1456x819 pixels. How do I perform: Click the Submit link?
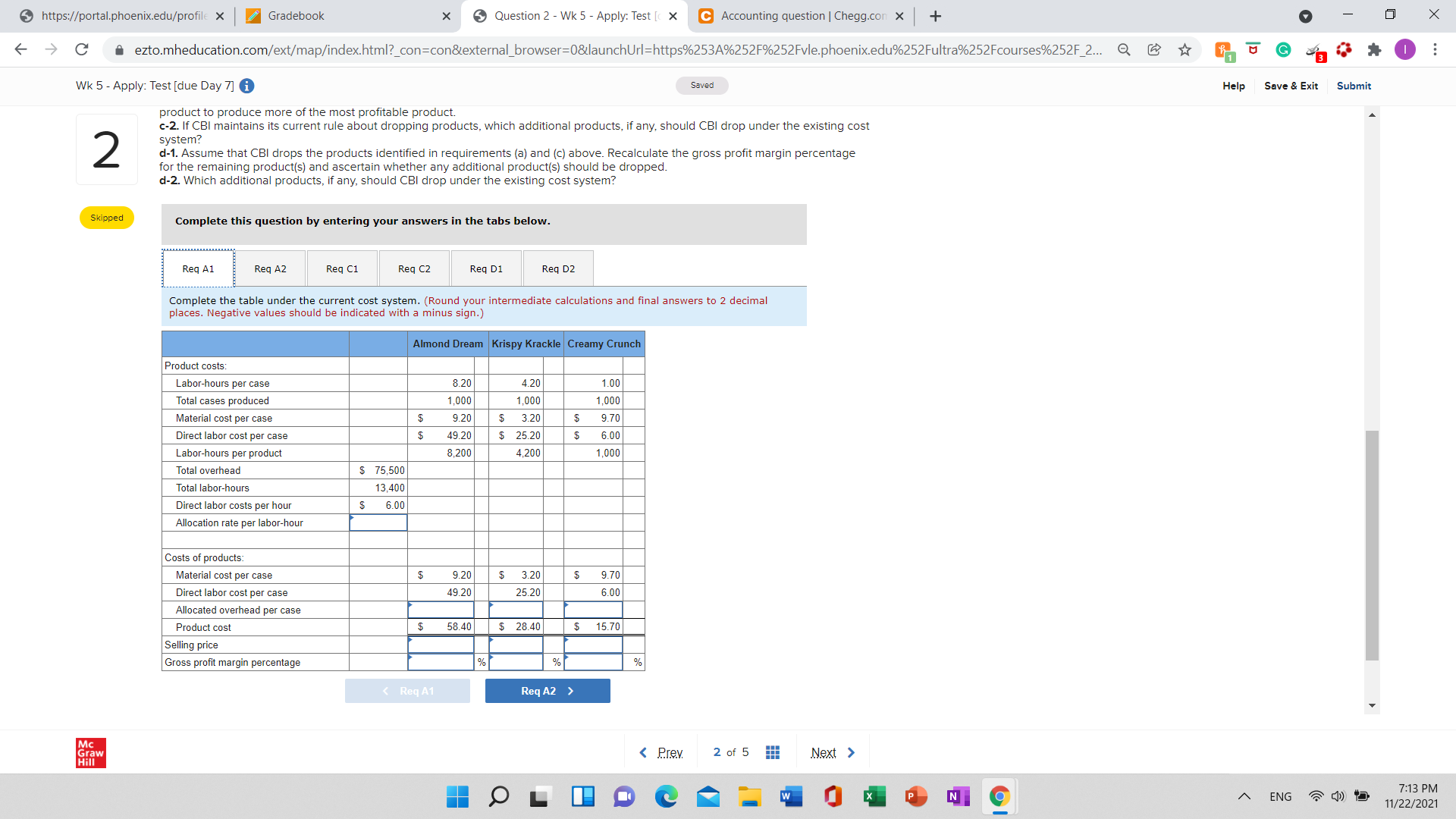pyautogui.click(x=1354, y=86)
